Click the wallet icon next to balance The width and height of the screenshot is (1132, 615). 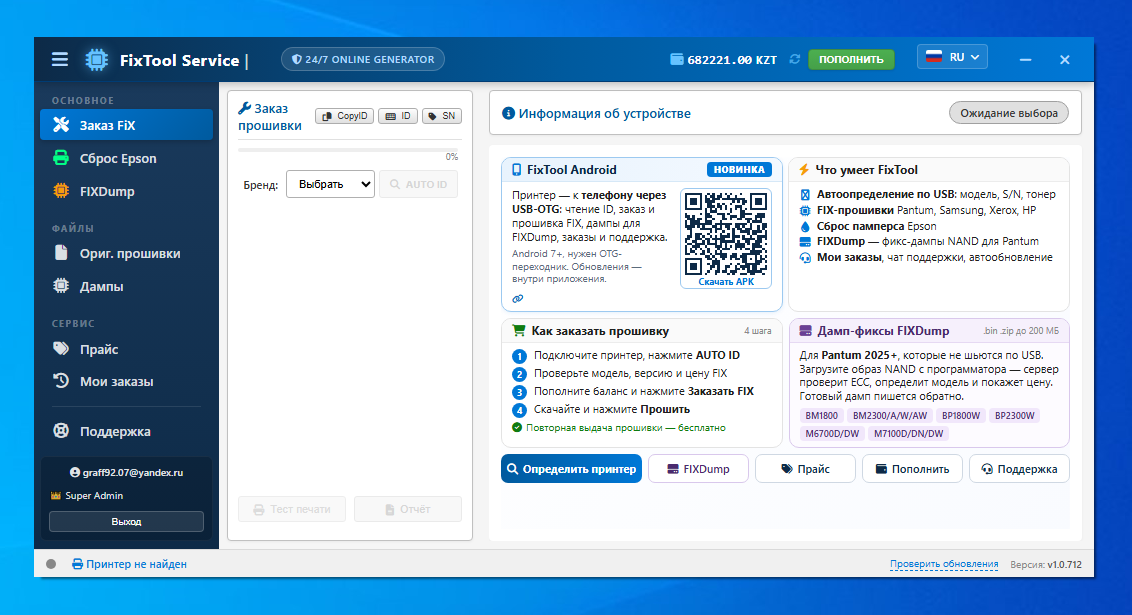coord(676,59)
